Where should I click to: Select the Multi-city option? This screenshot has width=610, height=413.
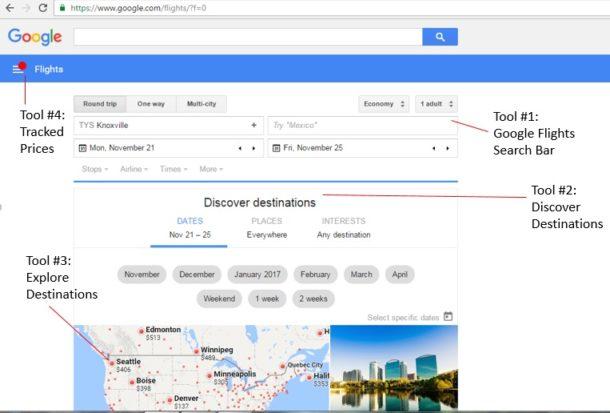click(202, 104)
